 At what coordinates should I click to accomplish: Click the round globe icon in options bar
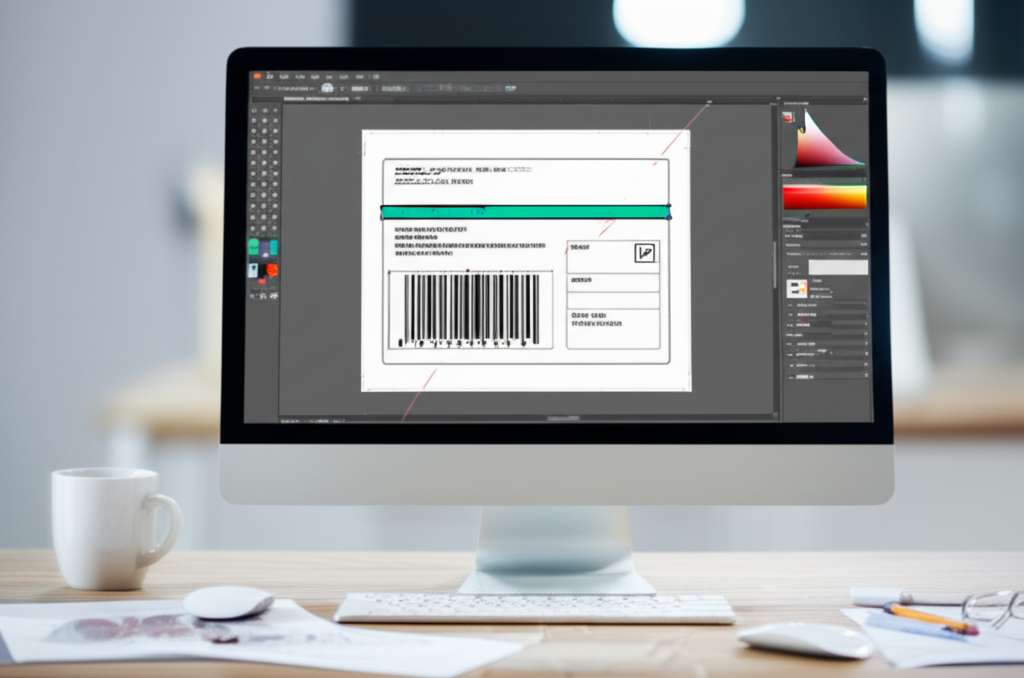(x=327, y=88)
